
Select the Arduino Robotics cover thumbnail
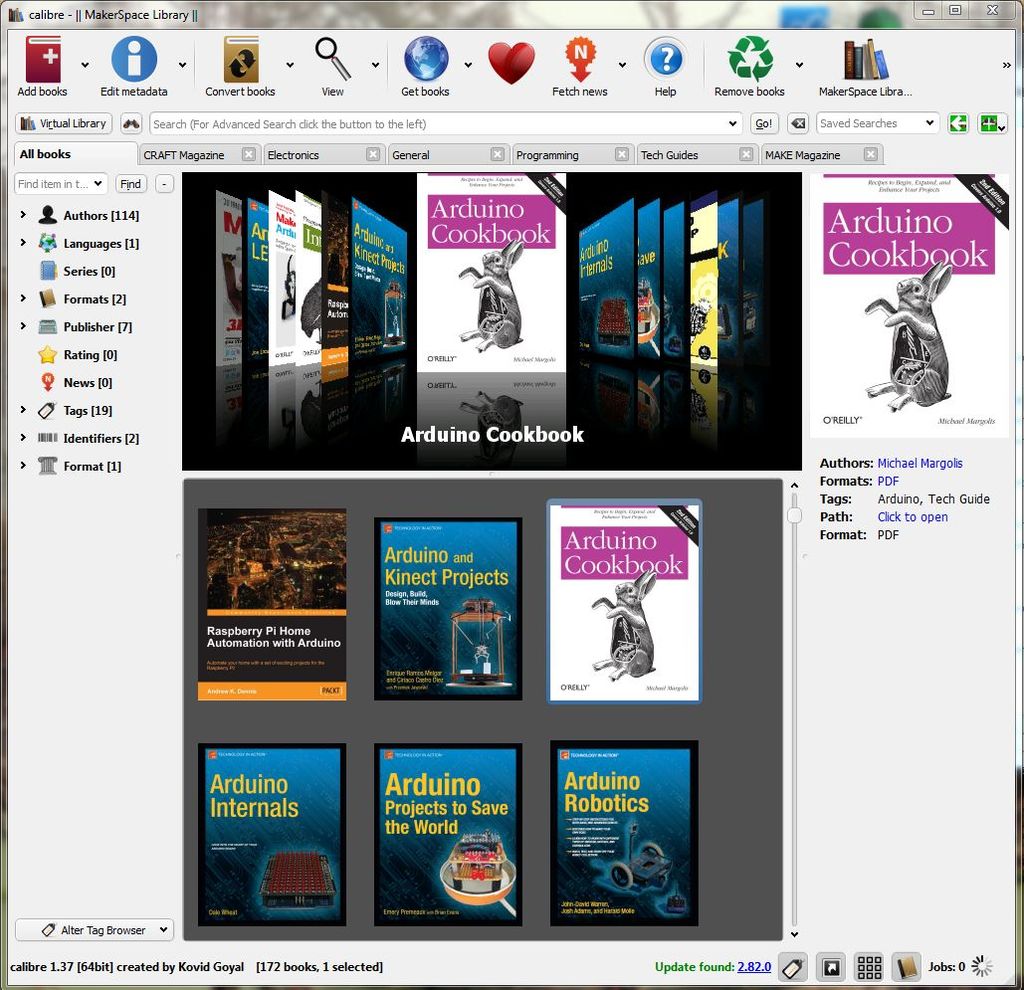(624, 833)
